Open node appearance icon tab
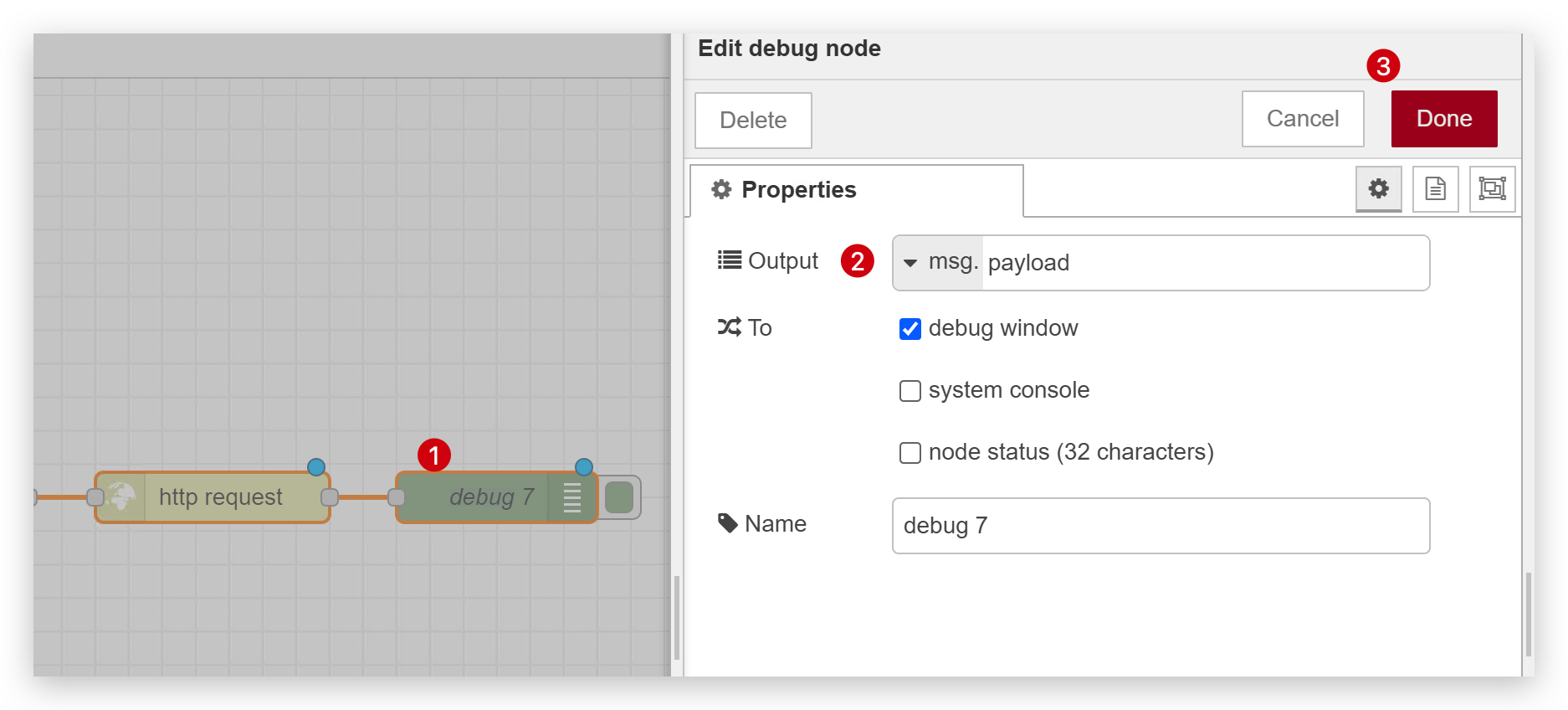 (1492, 188)
